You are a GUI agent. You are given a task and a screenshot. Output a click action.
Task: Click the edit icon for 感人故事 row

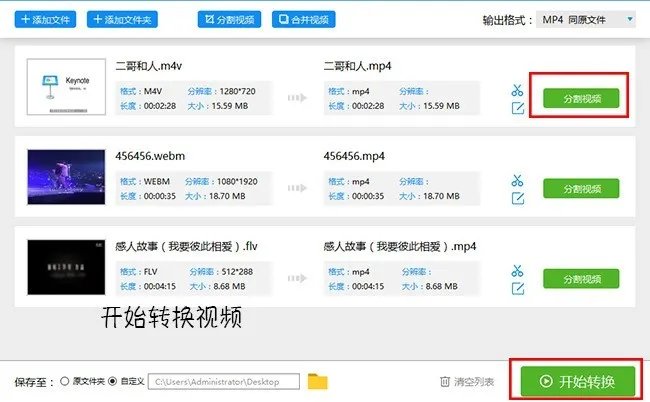[x=518, y=288]
